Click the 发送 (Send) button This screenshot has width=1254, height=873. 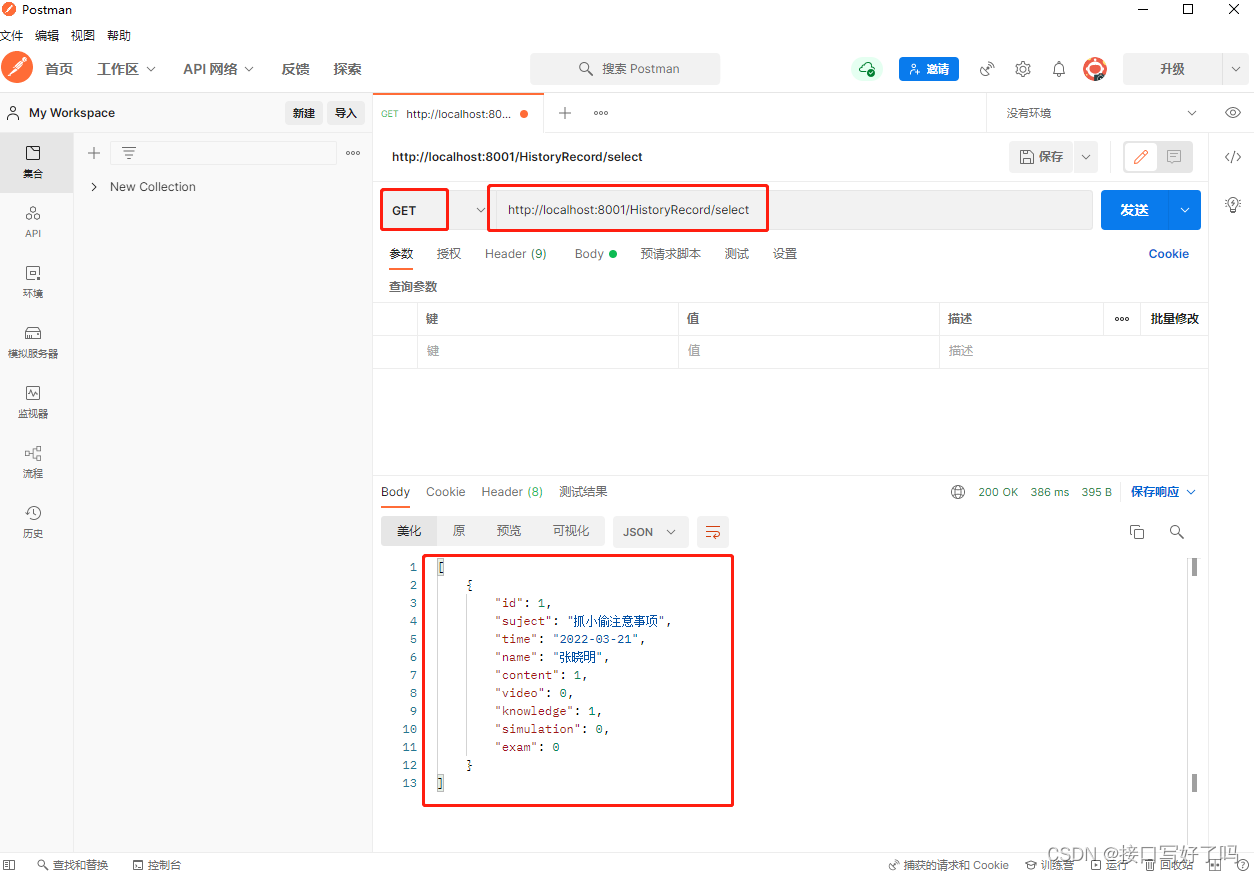(1135, 210)
